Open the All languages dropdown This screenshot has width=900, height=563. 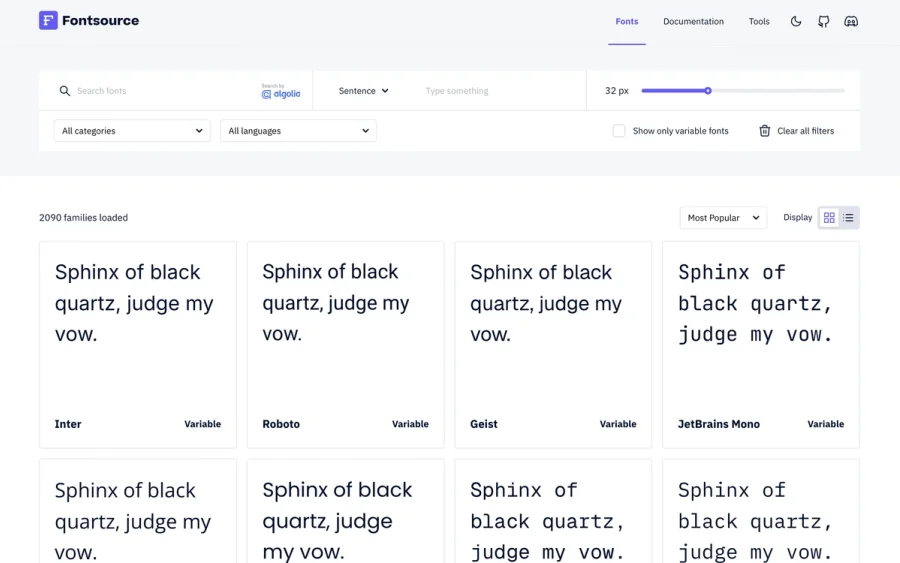pyautogui.click(x=298, y=131)
